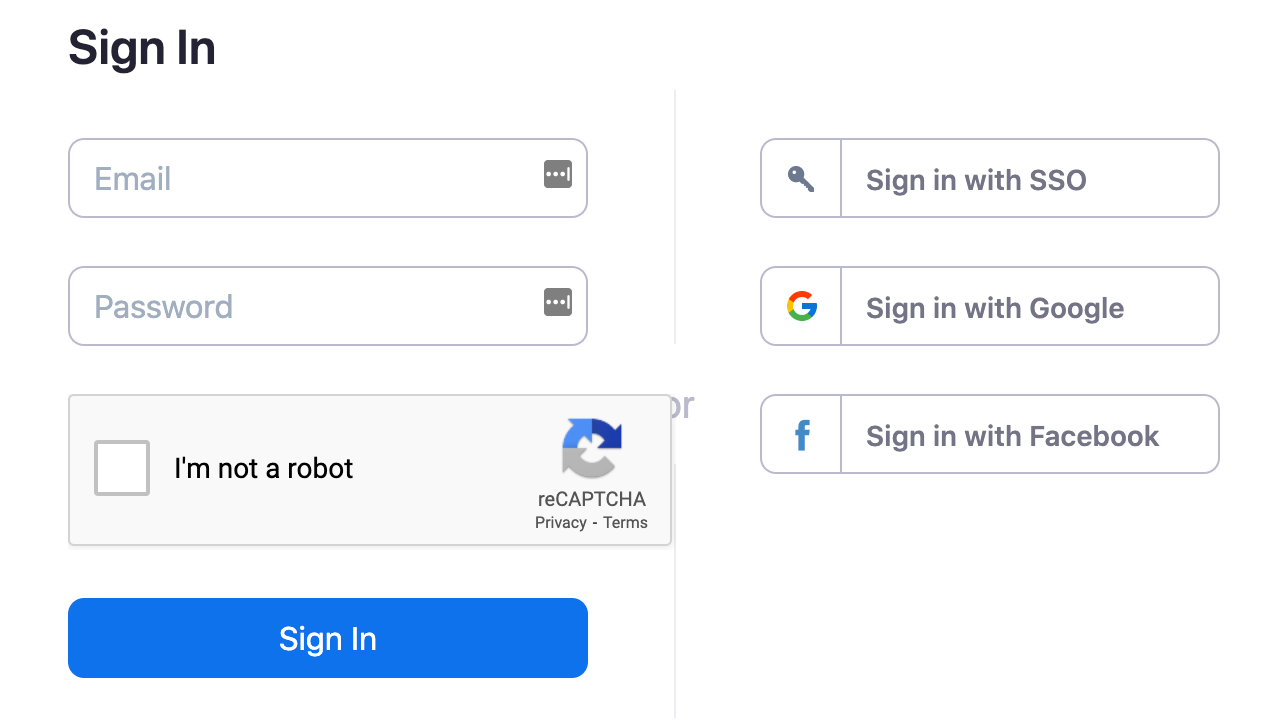This screenshot has height=722, width=1276.
Task: Choose Sign in with Google
Action: click(x=990, y=306)
